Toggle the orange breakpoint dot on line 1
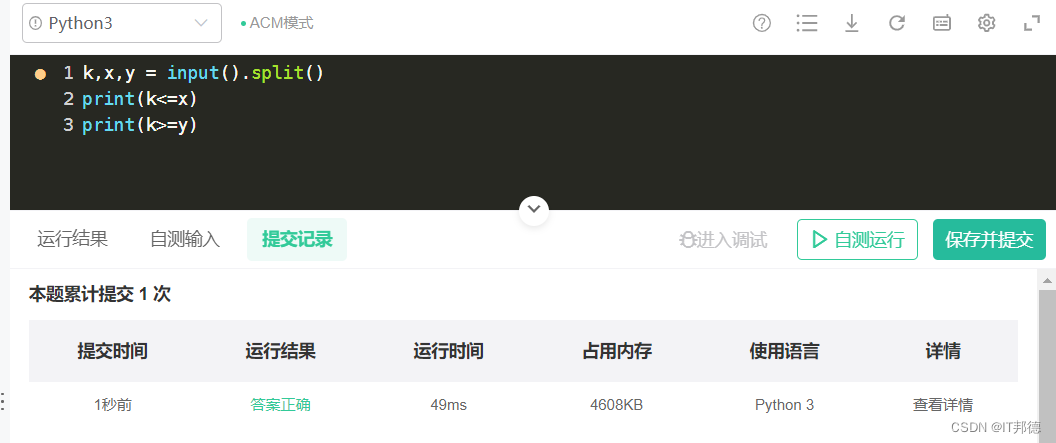Viewport: 1056px width, 443px height. 40,74
